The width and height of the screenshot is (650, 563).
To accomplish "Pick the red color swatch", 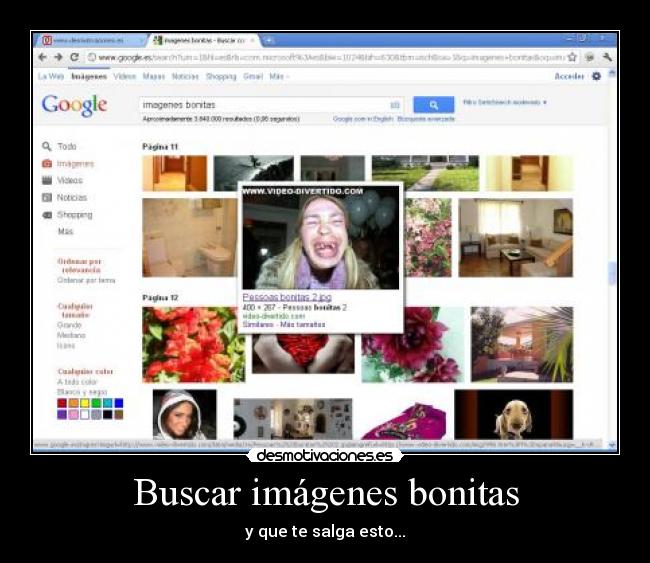I will click(62, 403).
